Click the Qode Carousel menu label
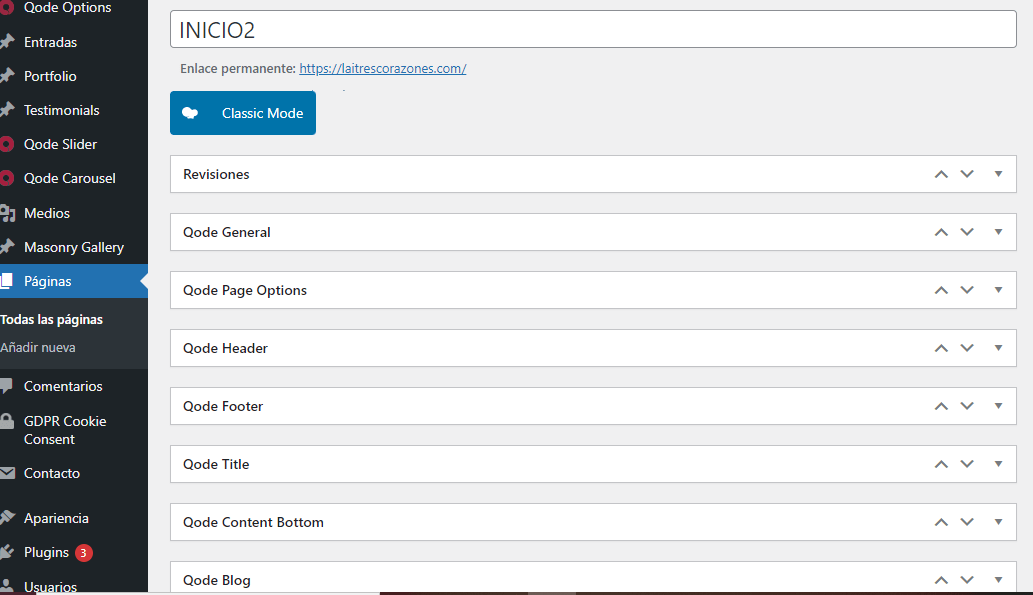Image resolution: width=1033 pixels, height=595 pixels. pyautogui.click(x=69, y=179)
